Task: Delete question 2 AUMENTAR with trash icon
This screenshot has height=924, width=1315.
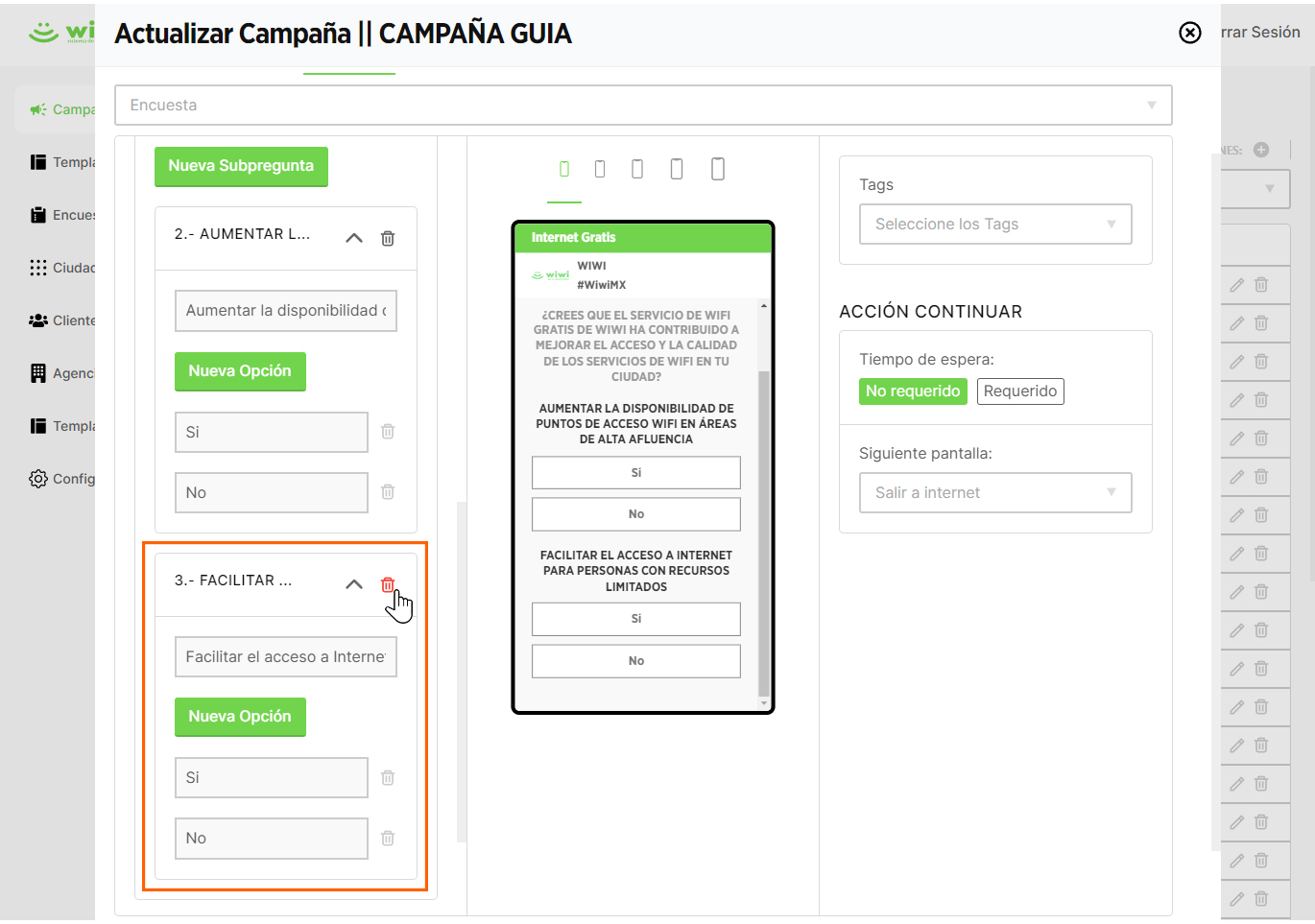Action: coord(388,238)
